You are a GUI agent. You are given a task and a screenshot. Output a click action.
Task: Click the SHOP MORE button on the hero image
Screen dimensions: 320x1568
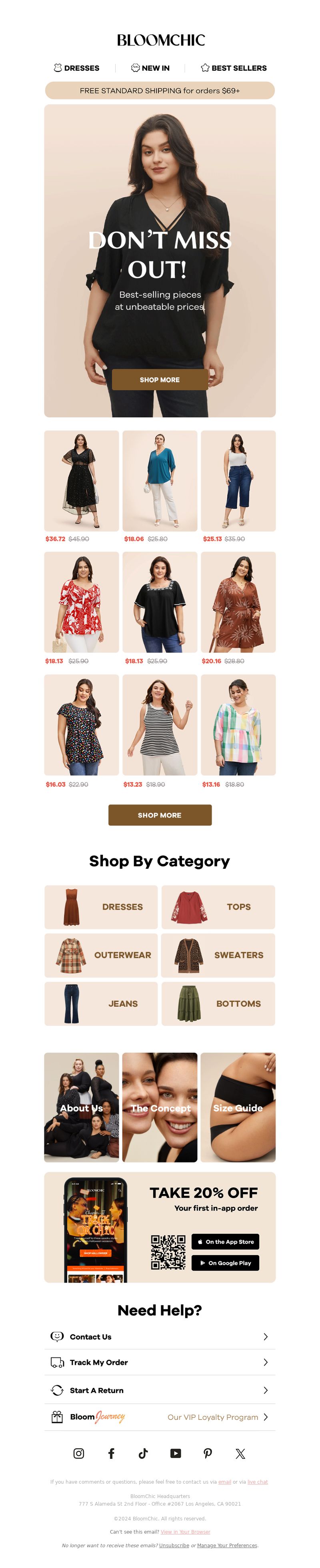[160, 379]
